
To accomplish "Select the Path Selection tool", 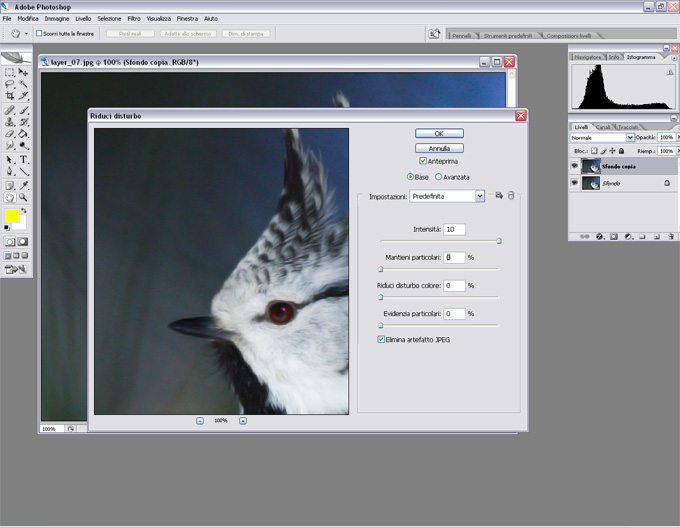I will coord(10,160).
